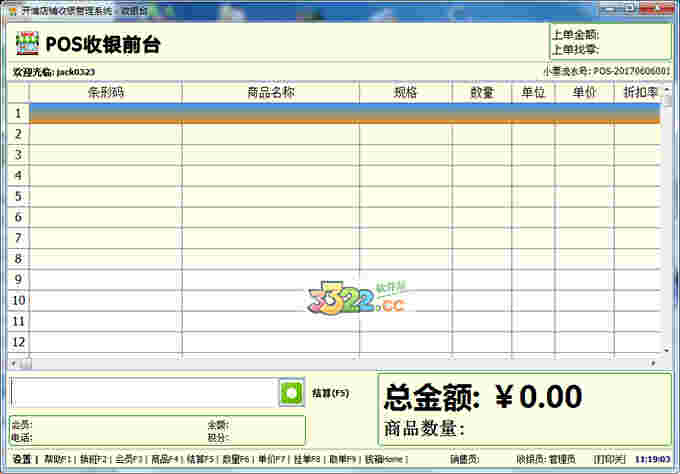Viewport: 680px width, 474px height.
Task: Click the 电话 field in member panel
Action: coord(22,438)
